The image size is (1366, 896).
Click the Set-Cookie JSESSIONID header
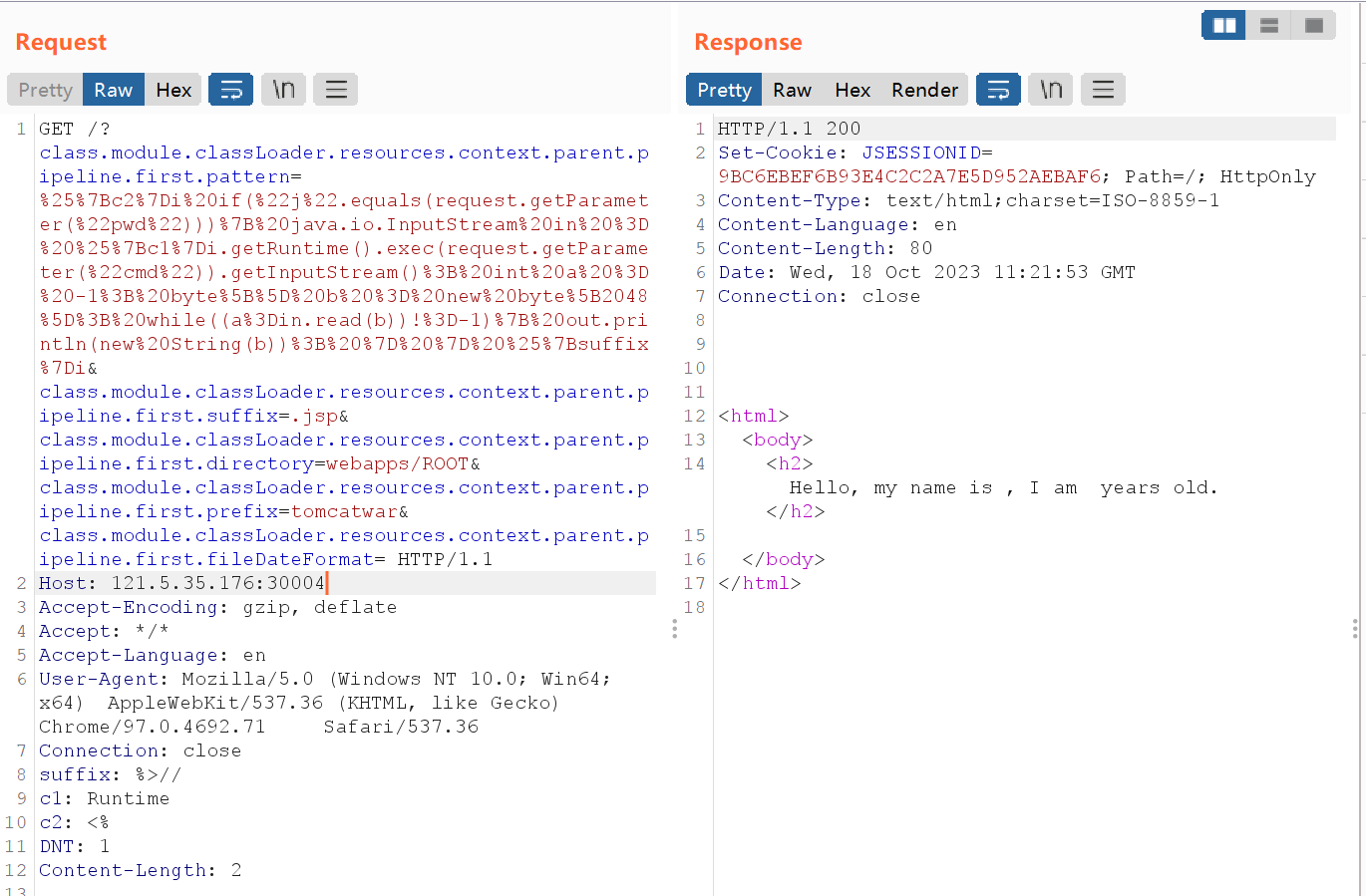click(x=1017, y=164)
